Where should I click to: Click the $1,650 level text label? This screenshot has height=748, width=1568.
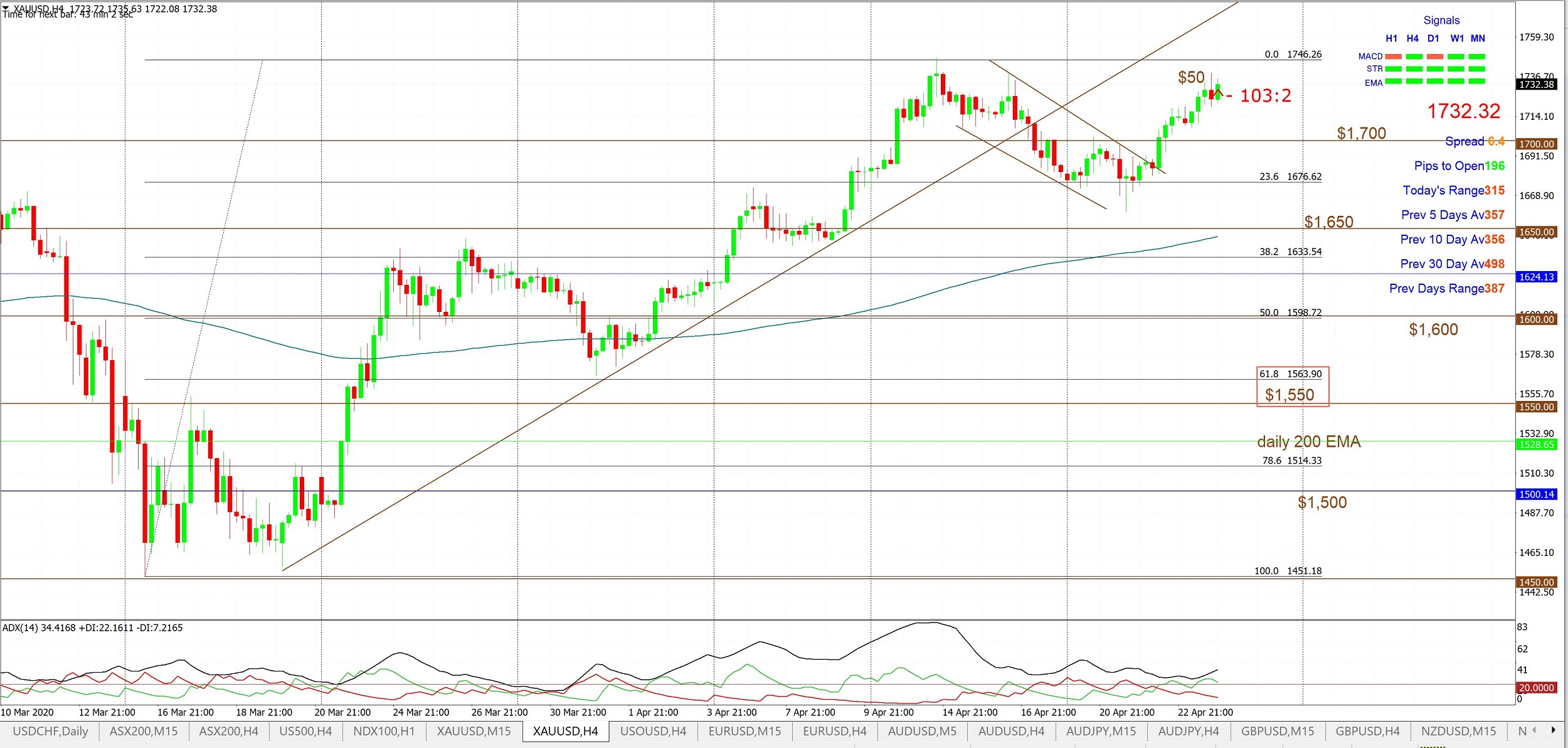click(1328, 222)
